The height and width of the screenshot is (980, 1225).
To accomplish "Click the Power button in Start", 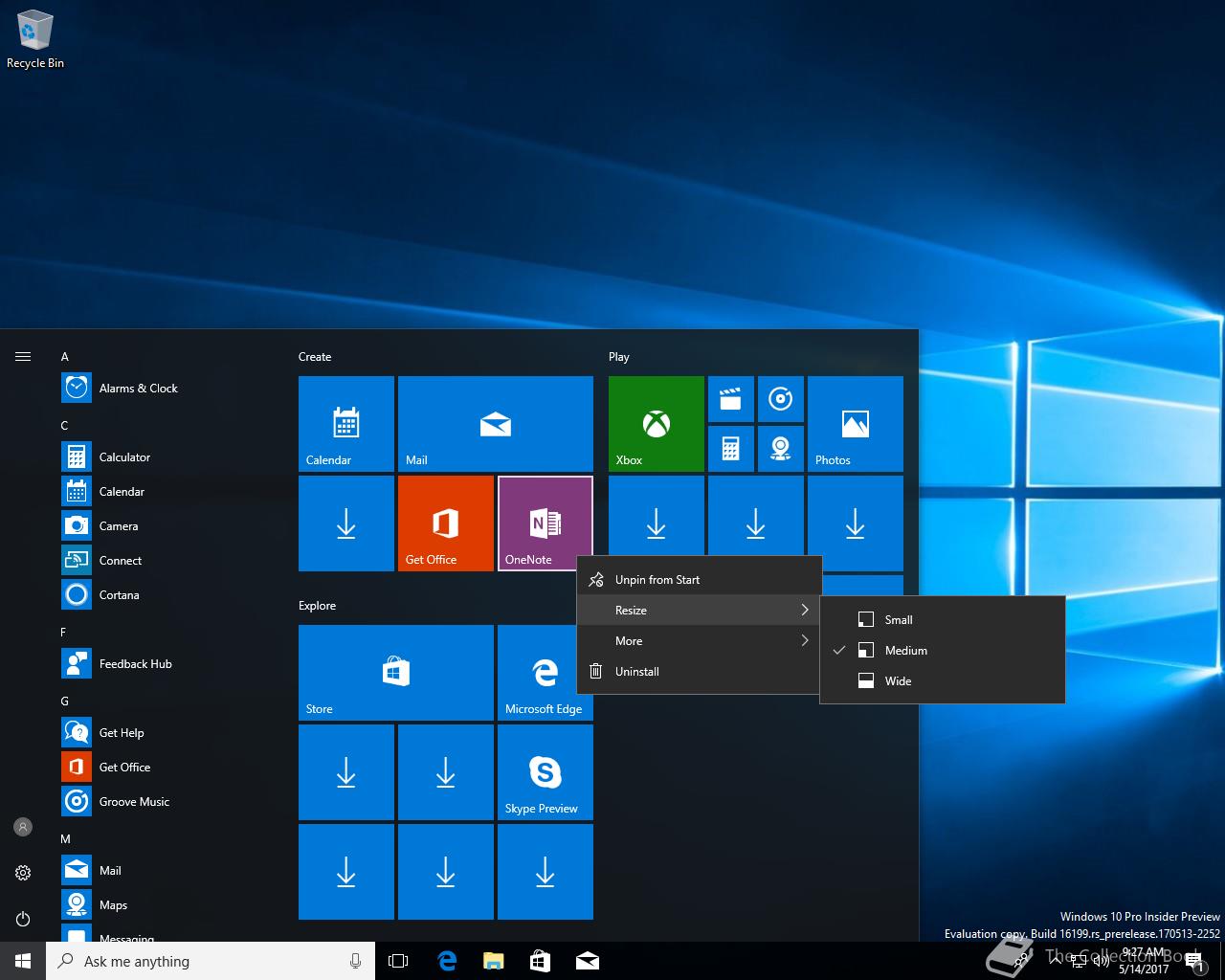I will 23,919.
